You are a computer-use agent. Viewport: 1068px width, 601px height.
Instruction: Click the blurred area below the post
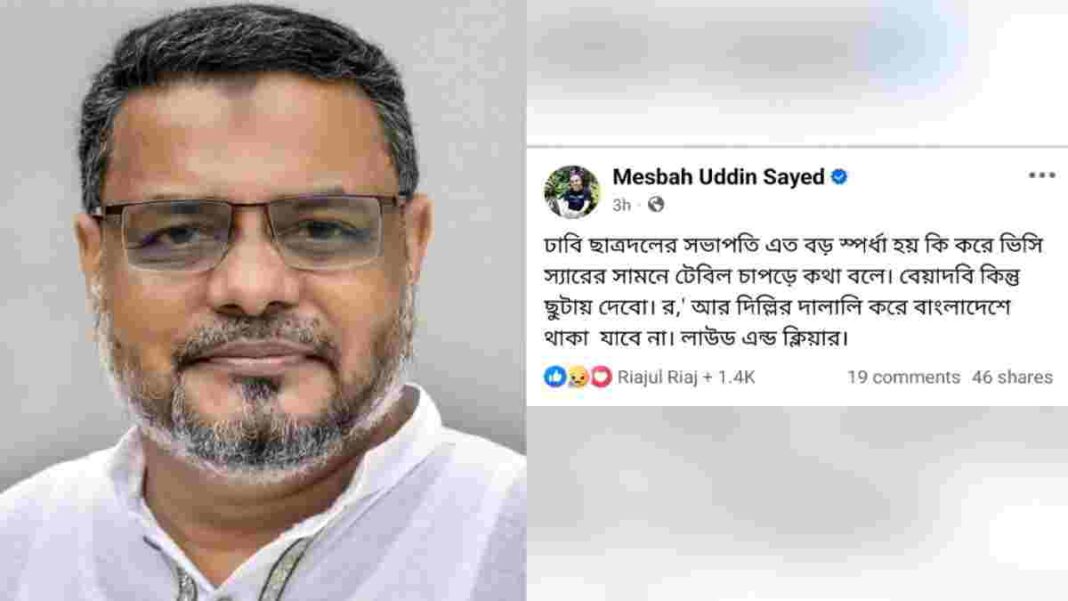pyautogui.click(x=797, y=504)
